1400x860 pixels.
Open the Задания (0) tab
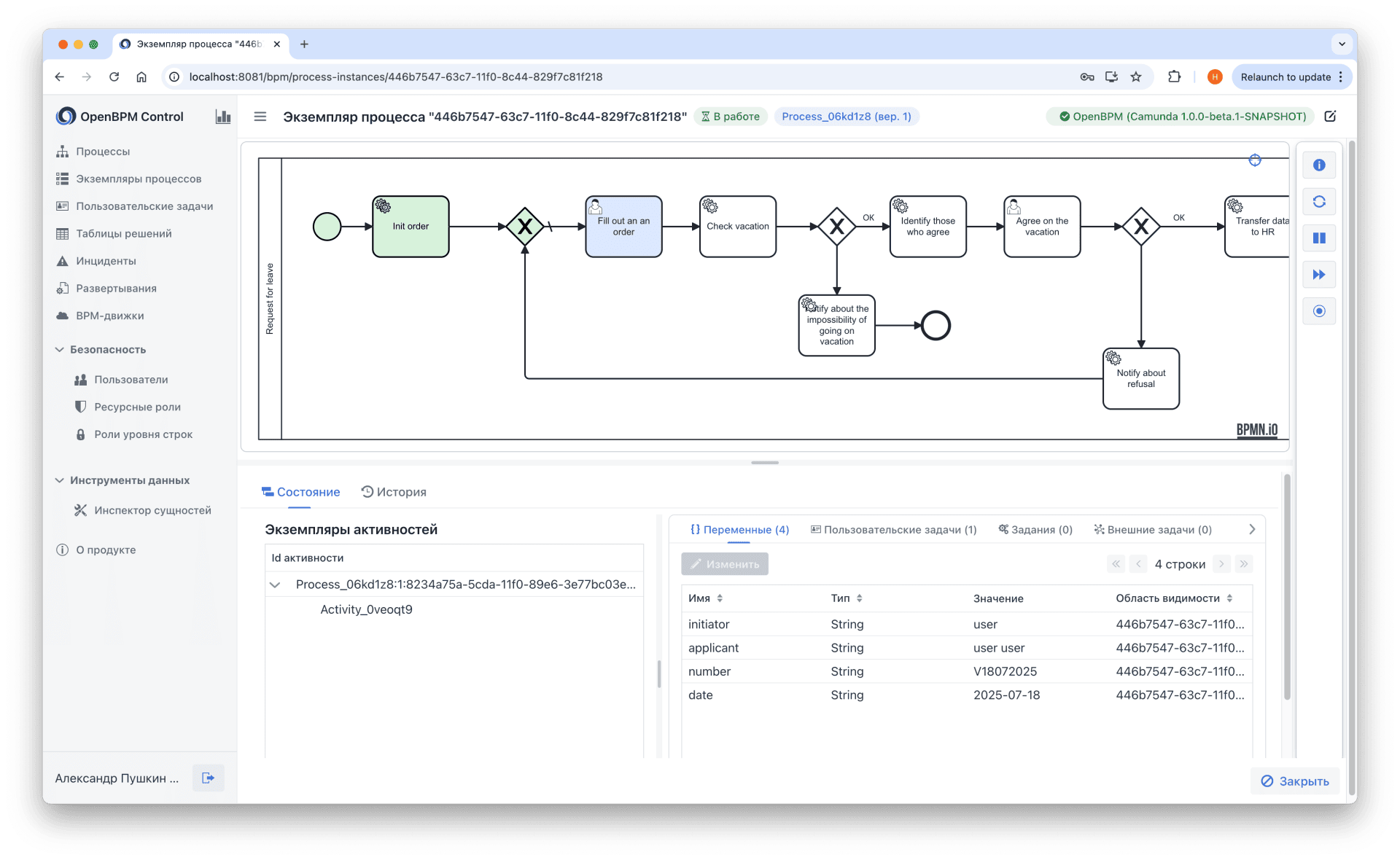1035,530
